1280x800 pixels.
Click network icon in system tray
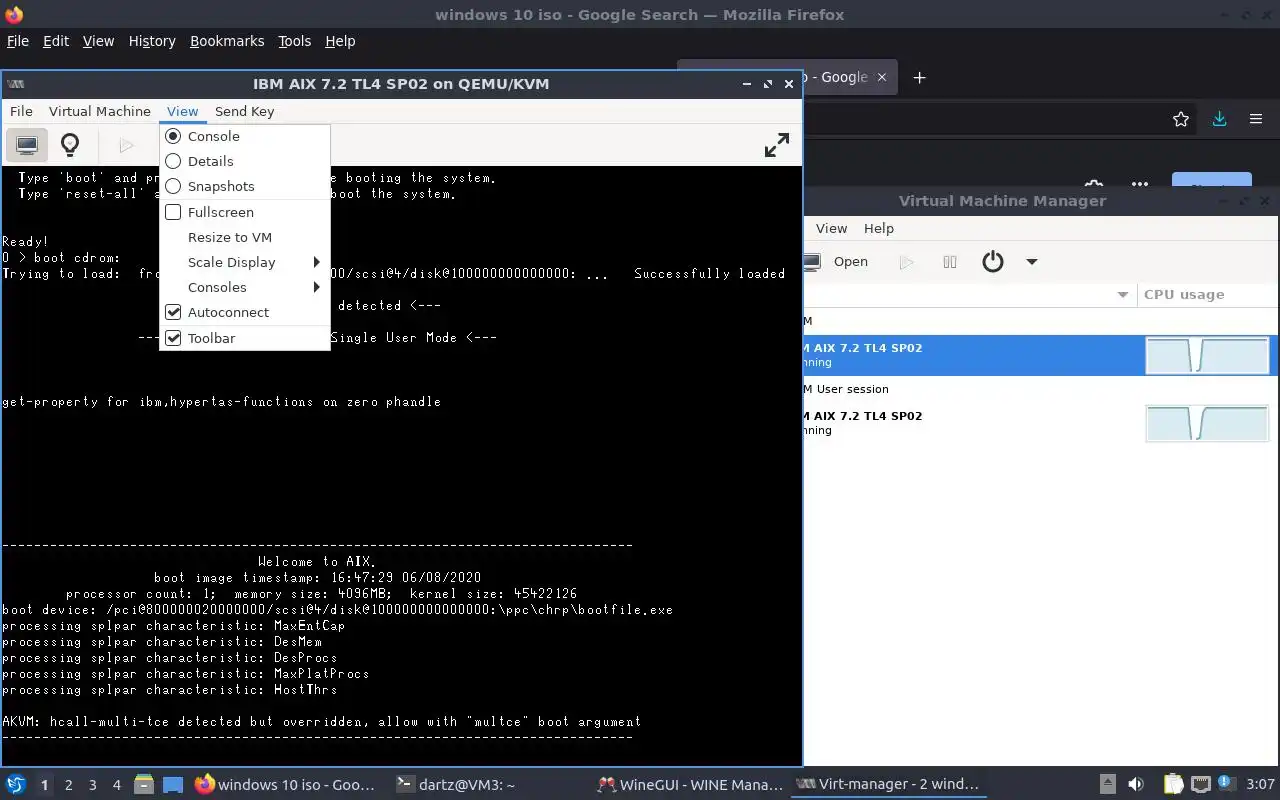coord(1200,784)
